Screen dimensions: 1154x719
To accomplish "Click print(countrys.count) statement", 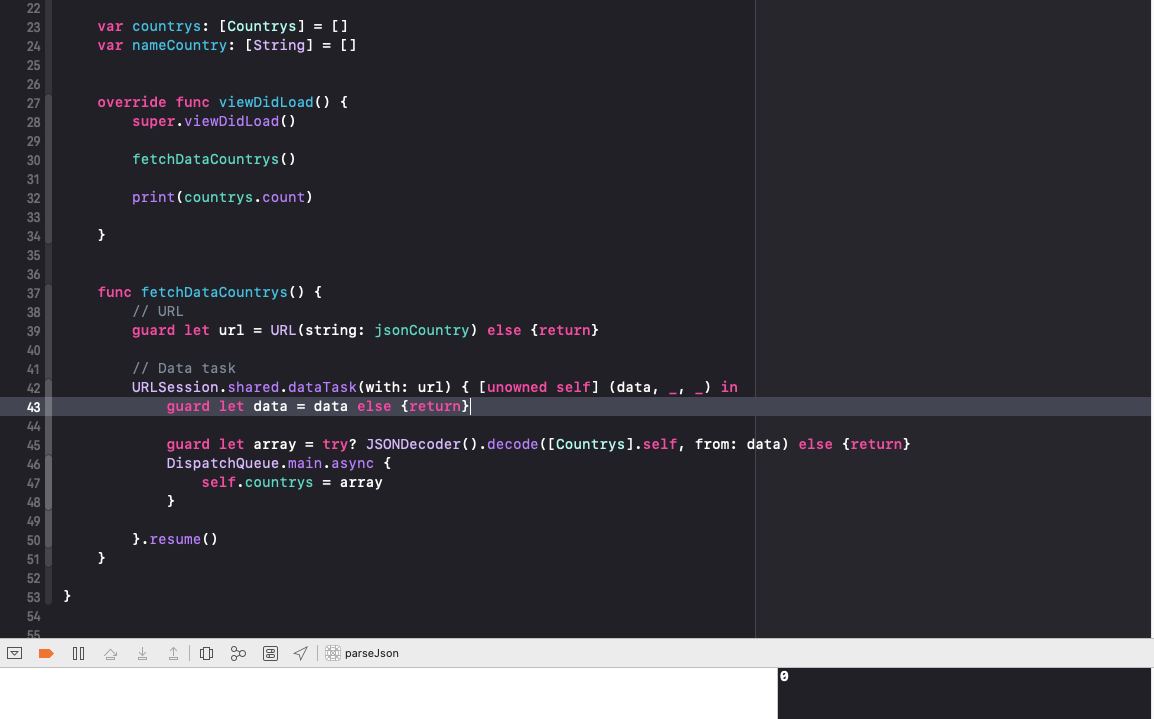I will 222,197.
